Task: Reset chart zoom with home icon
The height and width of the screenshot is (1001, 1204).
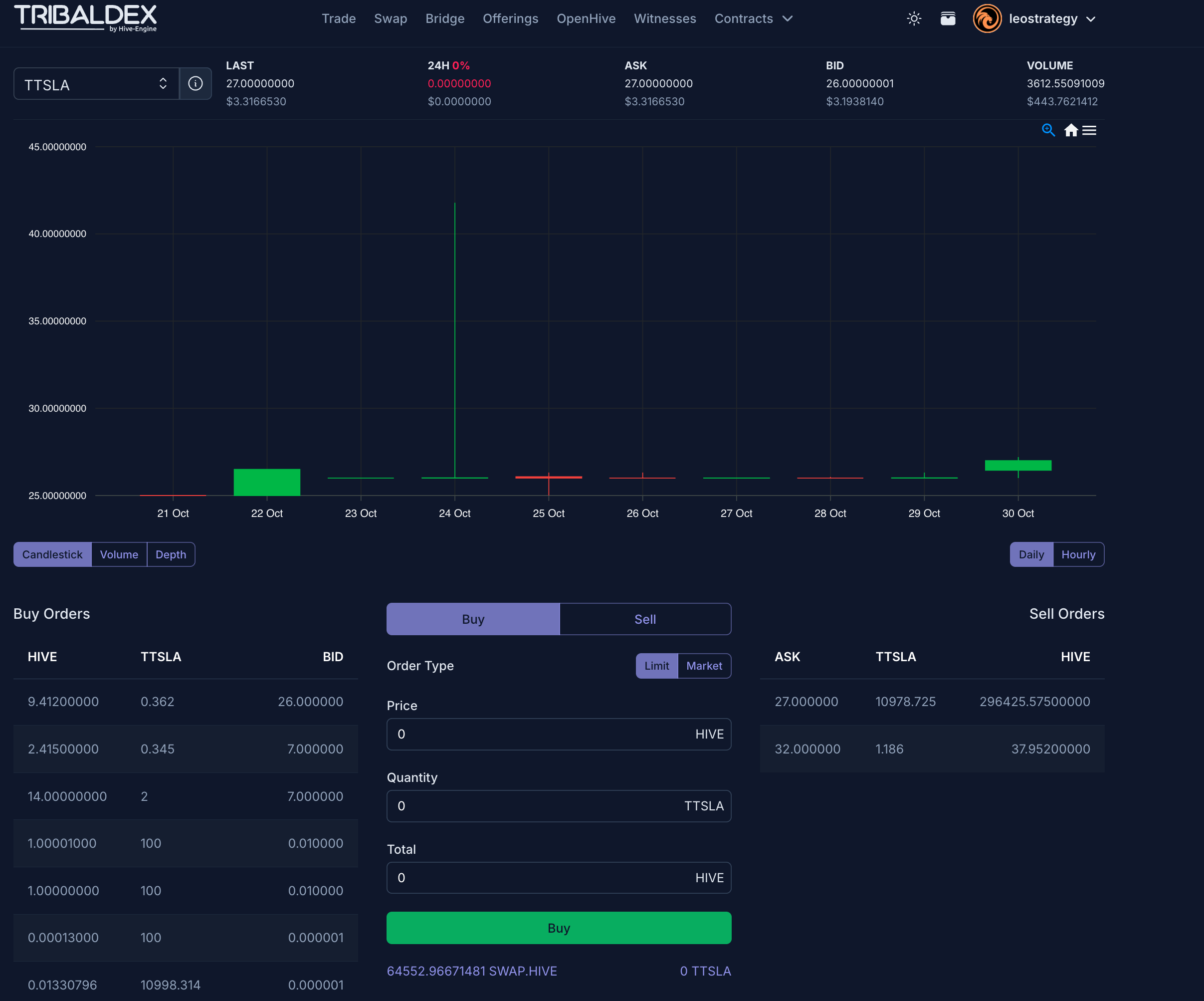Action: pyautogui.click(x=1070, y=130)
